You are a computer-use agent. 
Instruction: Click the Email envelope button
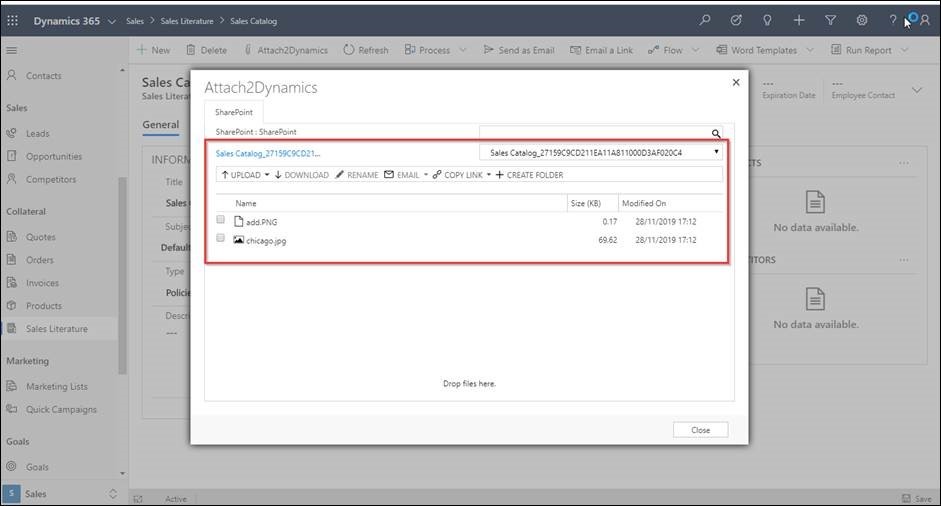401,175
